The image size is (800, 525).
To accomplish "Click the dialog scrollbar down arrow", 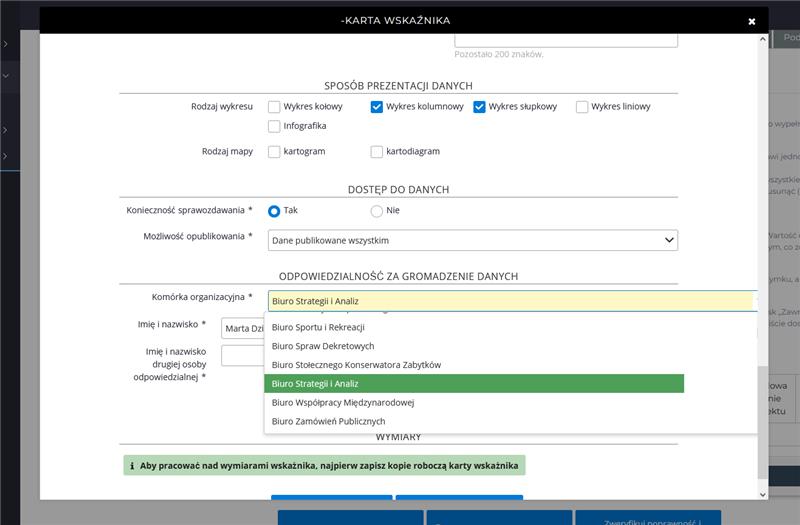I will [x=763, y=493].
